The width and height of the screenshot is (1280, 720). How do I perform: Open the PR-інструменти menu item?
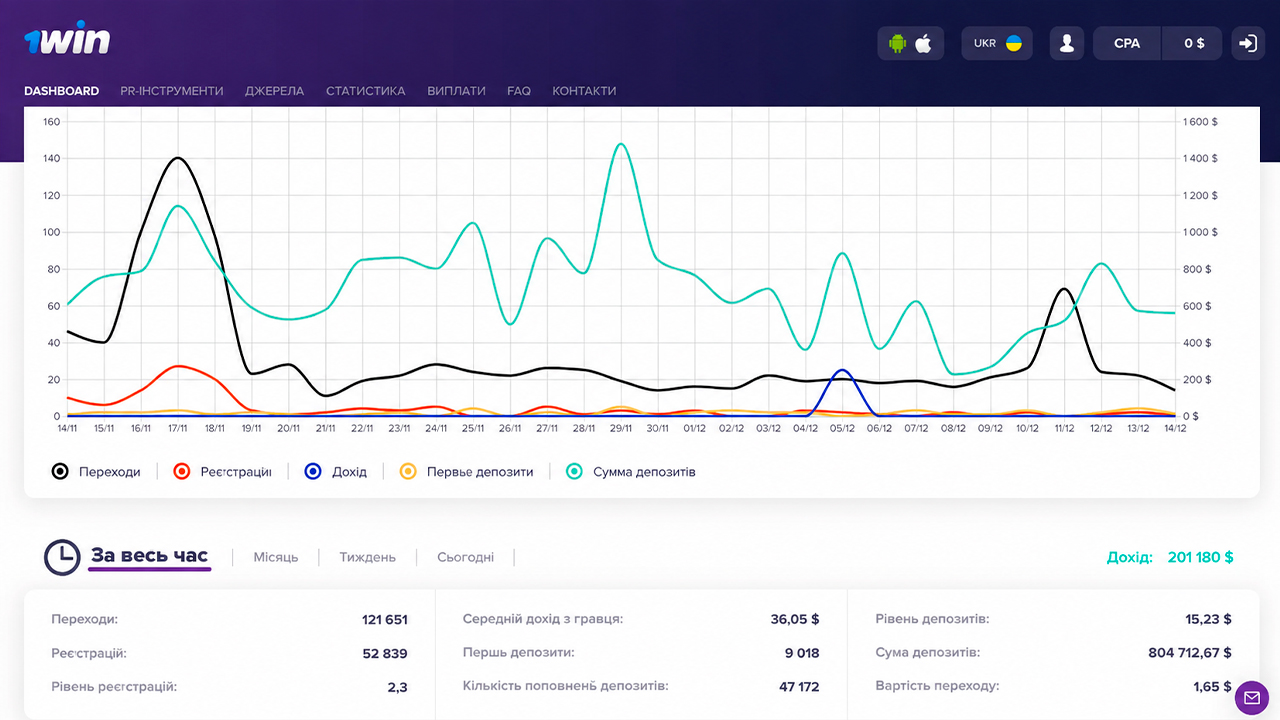coord(172,90)
